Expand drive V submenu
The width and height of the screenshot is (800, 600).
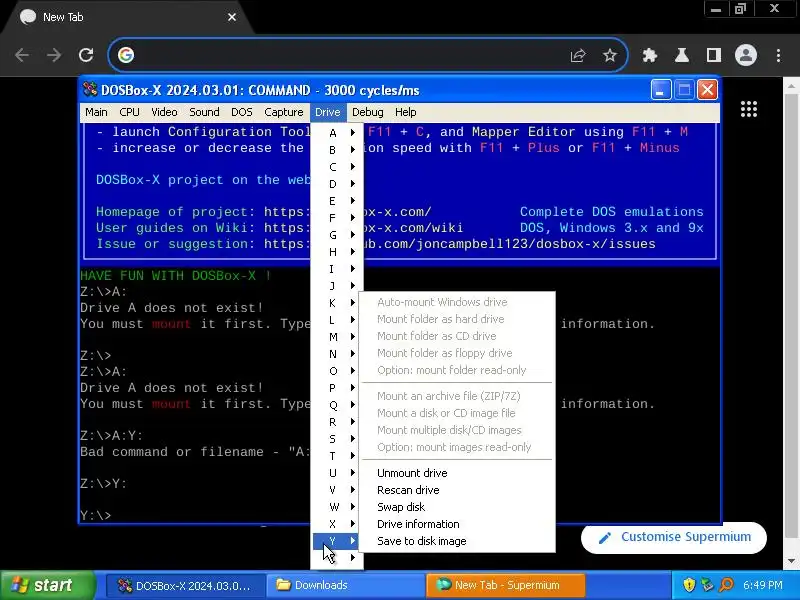tap(337, 490)
